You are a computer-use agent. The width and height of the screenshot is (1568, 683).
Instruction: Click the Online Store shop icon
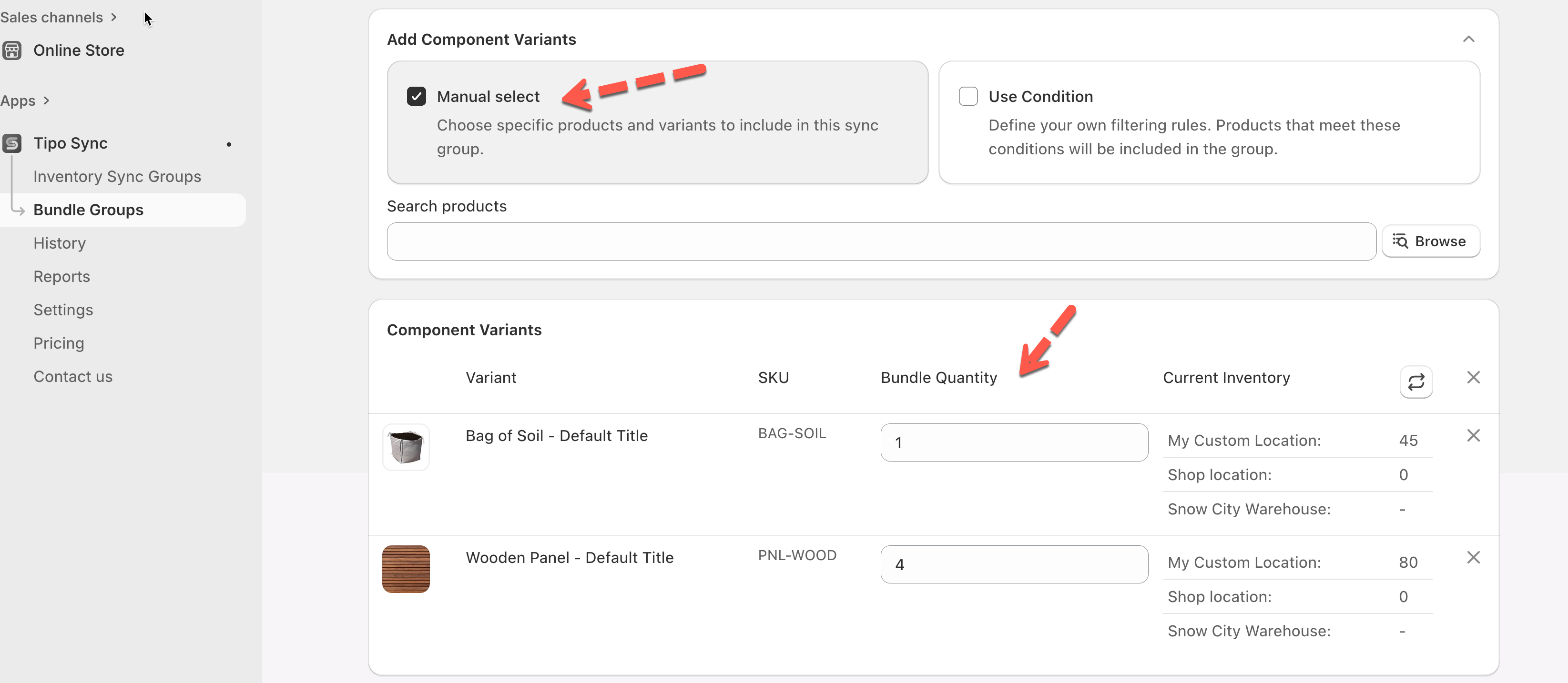click(12, 50)
